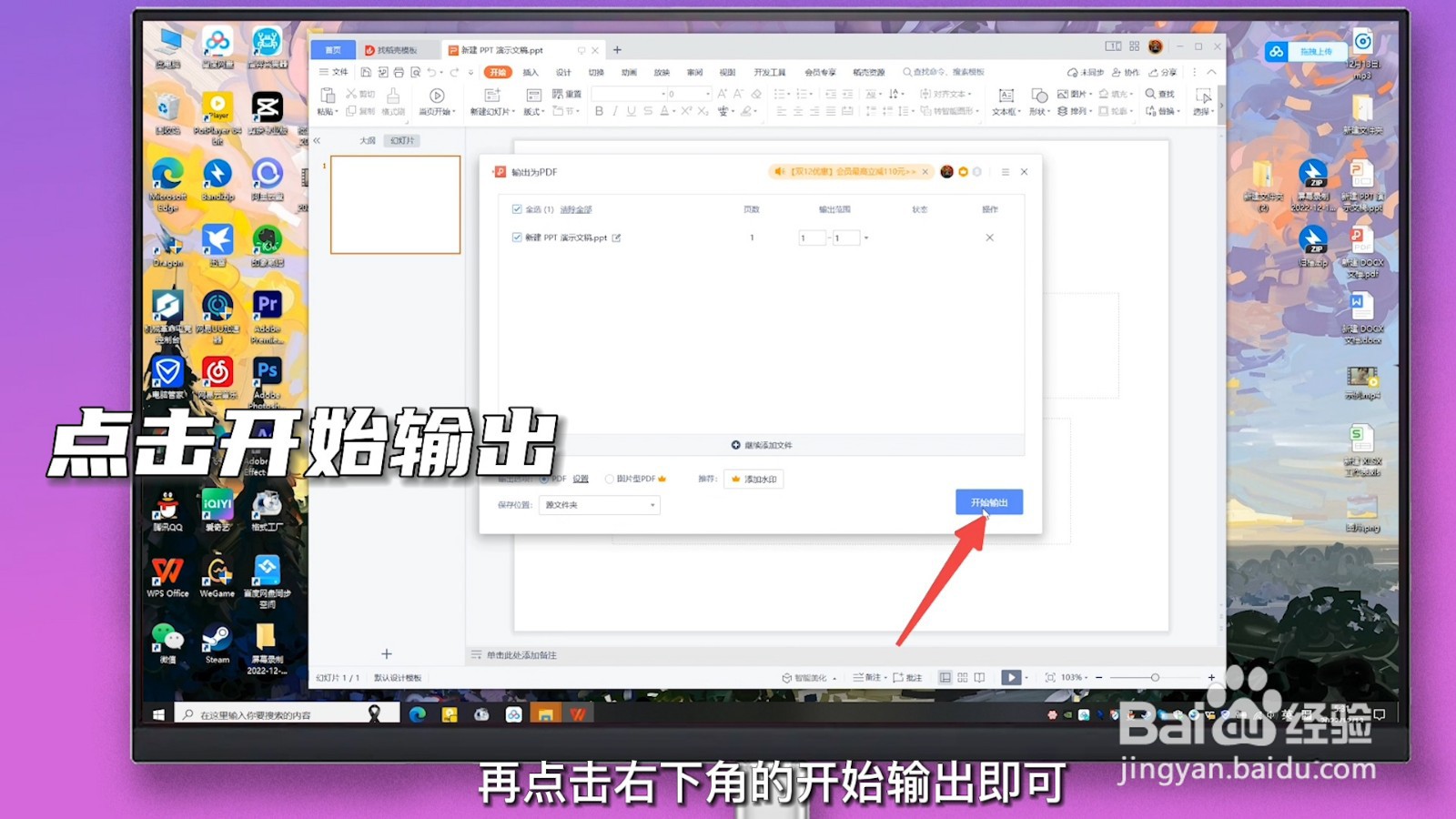The height and width of the screenshot is (819, 1456).
Task: Collapse the ribbon with chevron icon
Action: (1212, 72)
